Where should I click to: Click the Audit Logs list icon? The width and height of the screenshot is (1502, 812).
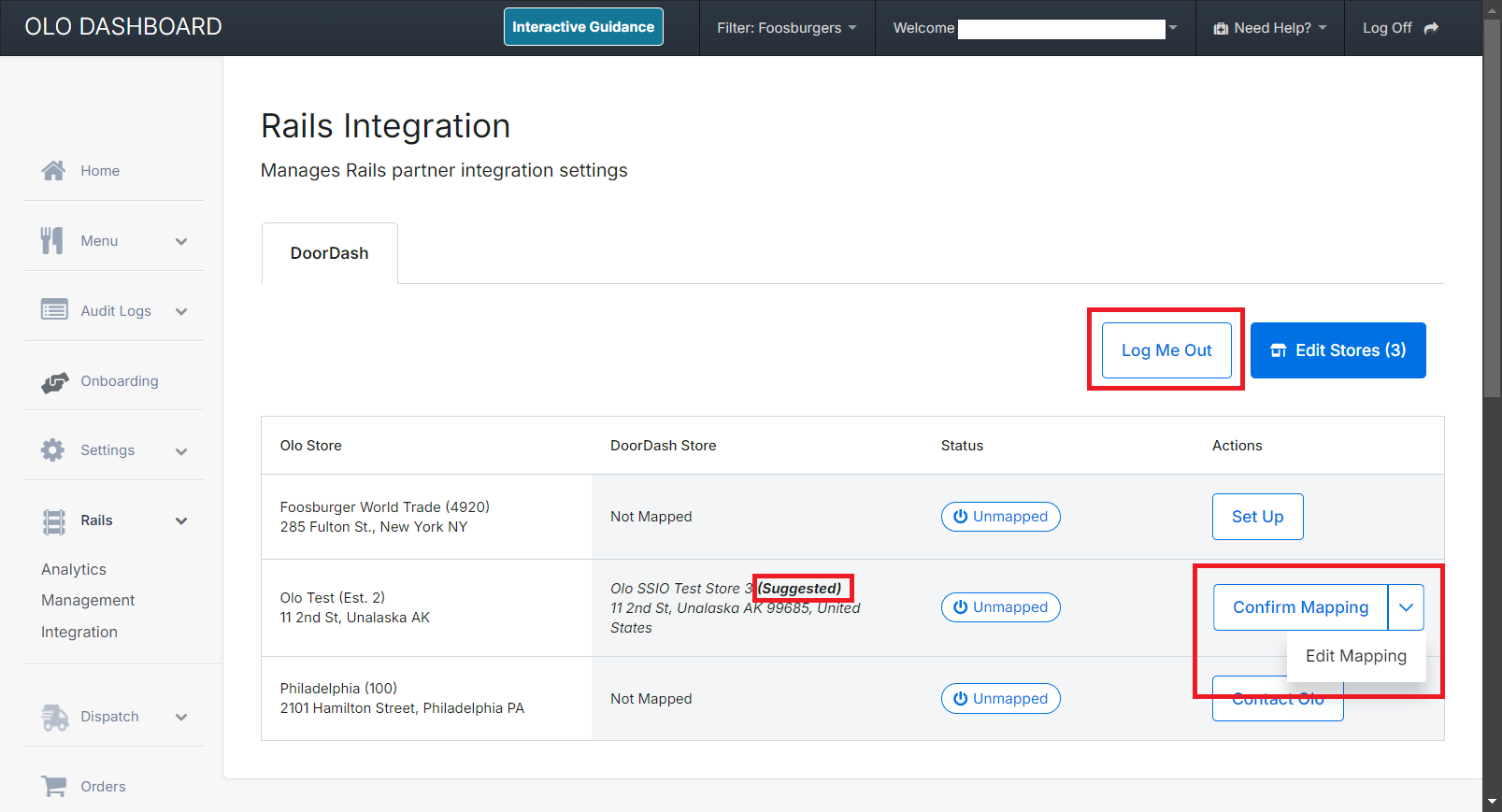pos(54,309)
